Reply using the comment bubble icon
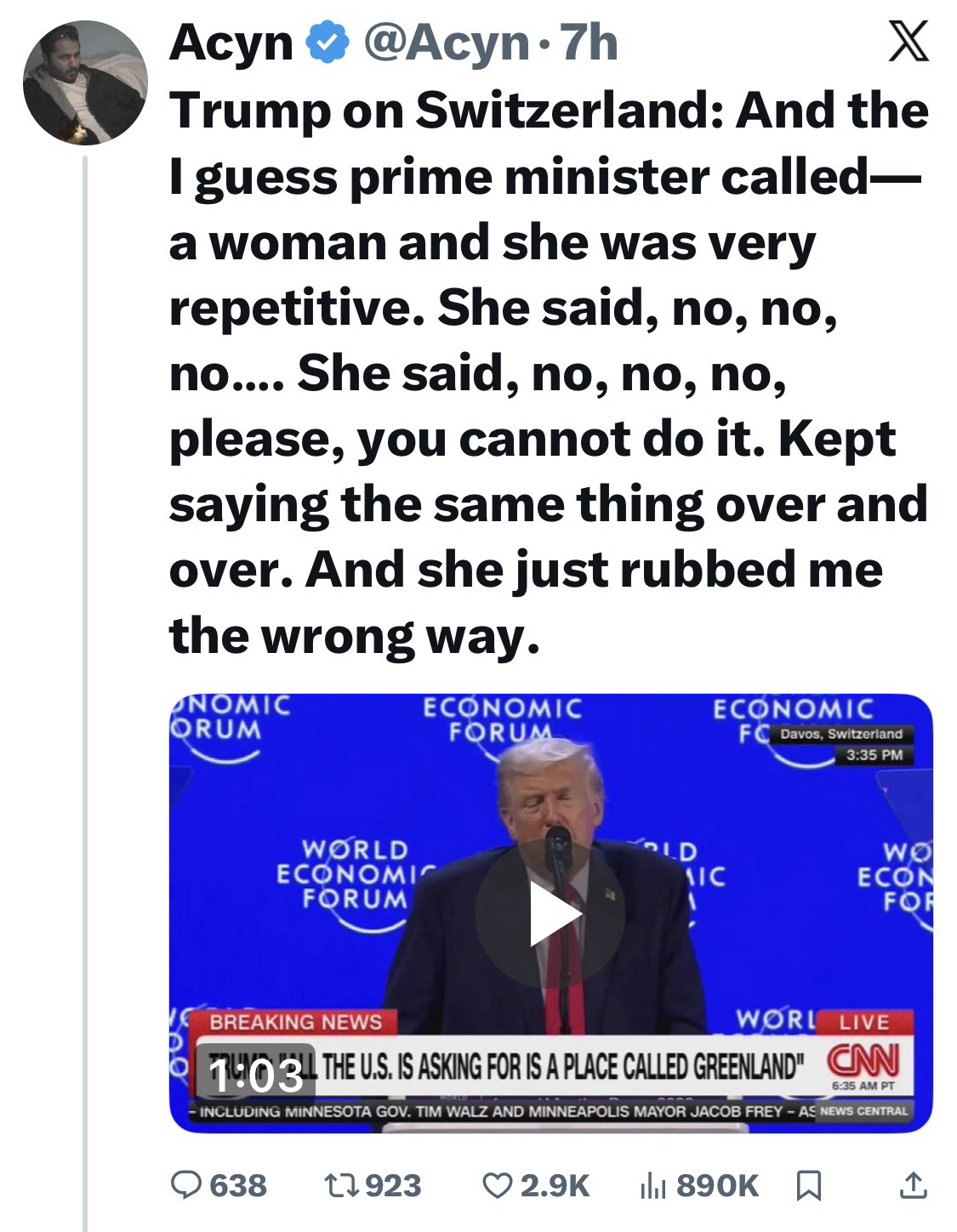 click(x=184, y=1184)
